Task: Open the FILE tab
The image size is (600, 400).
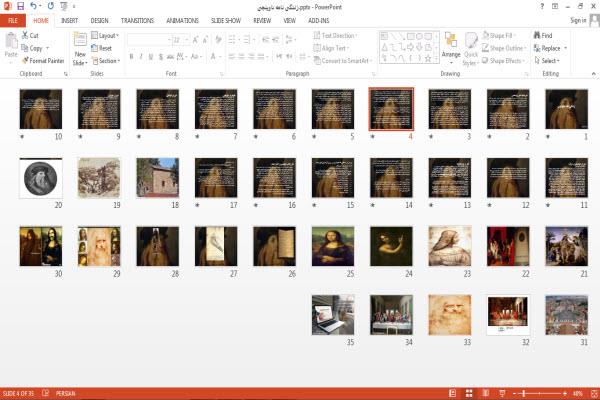Action: tap(13, 20)
